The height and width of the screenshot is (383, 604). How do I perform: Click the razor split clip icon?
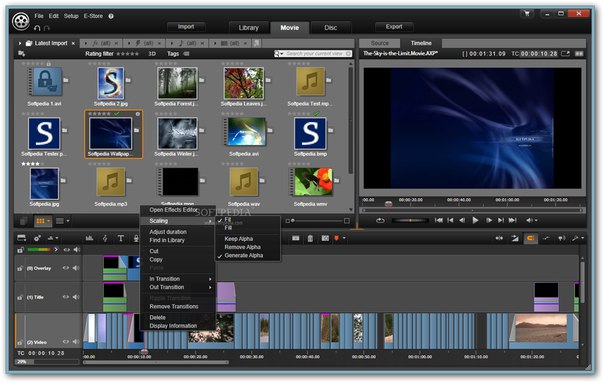click(x=295, y=239)
